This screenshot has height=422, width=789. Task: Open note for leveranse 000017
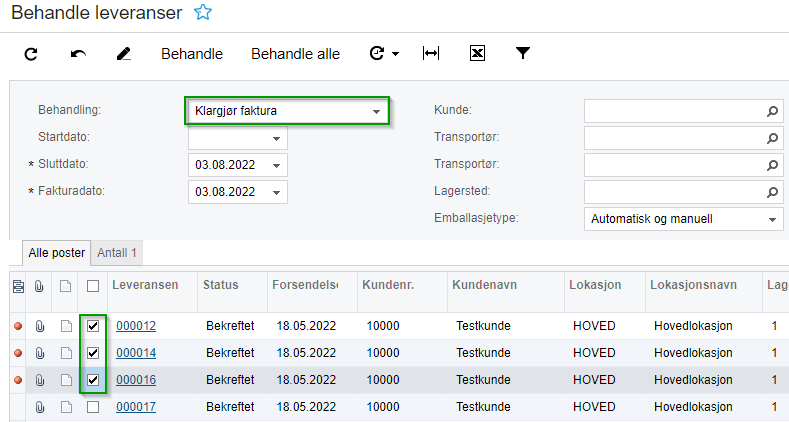click(66, 407)
